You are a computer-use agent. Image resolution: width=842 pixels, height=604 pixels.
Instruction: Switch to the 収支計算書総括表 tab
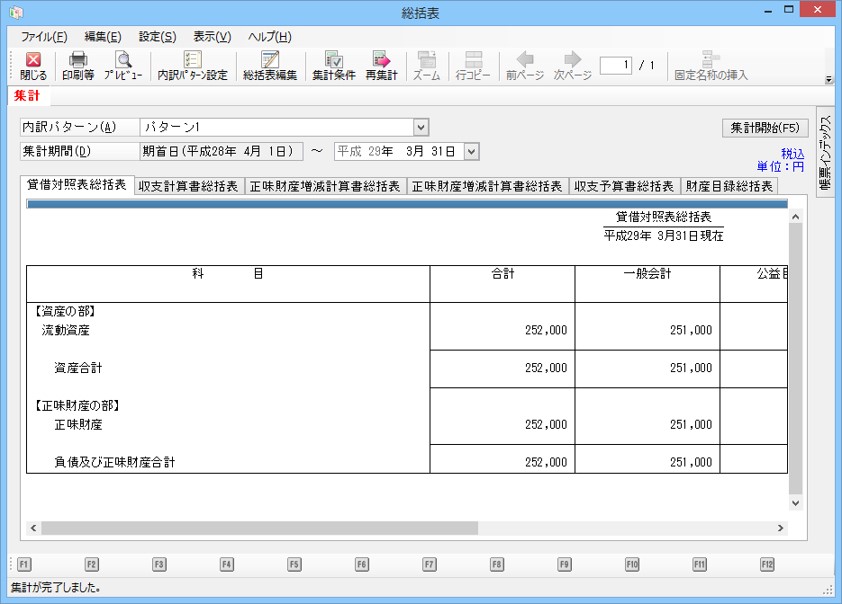pos(188,186)
